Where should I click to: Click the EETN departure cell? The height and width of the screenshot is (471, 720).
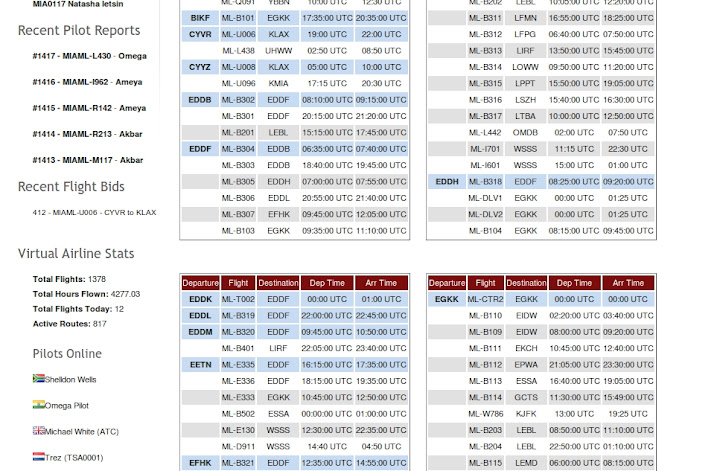point(200,365)
